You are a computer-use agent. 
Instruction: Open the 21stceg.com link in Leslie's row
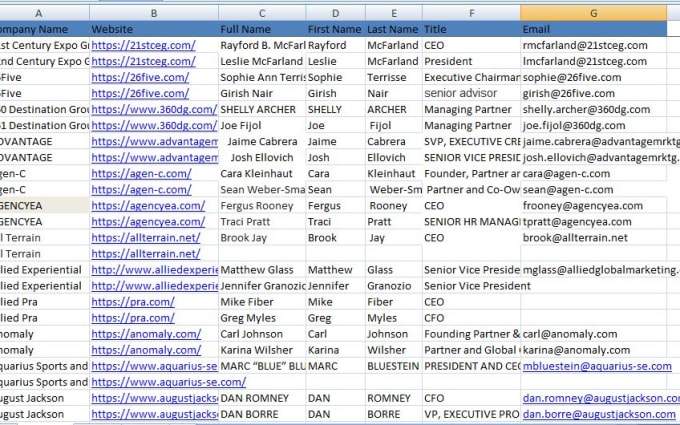click(x=144, y=61)
